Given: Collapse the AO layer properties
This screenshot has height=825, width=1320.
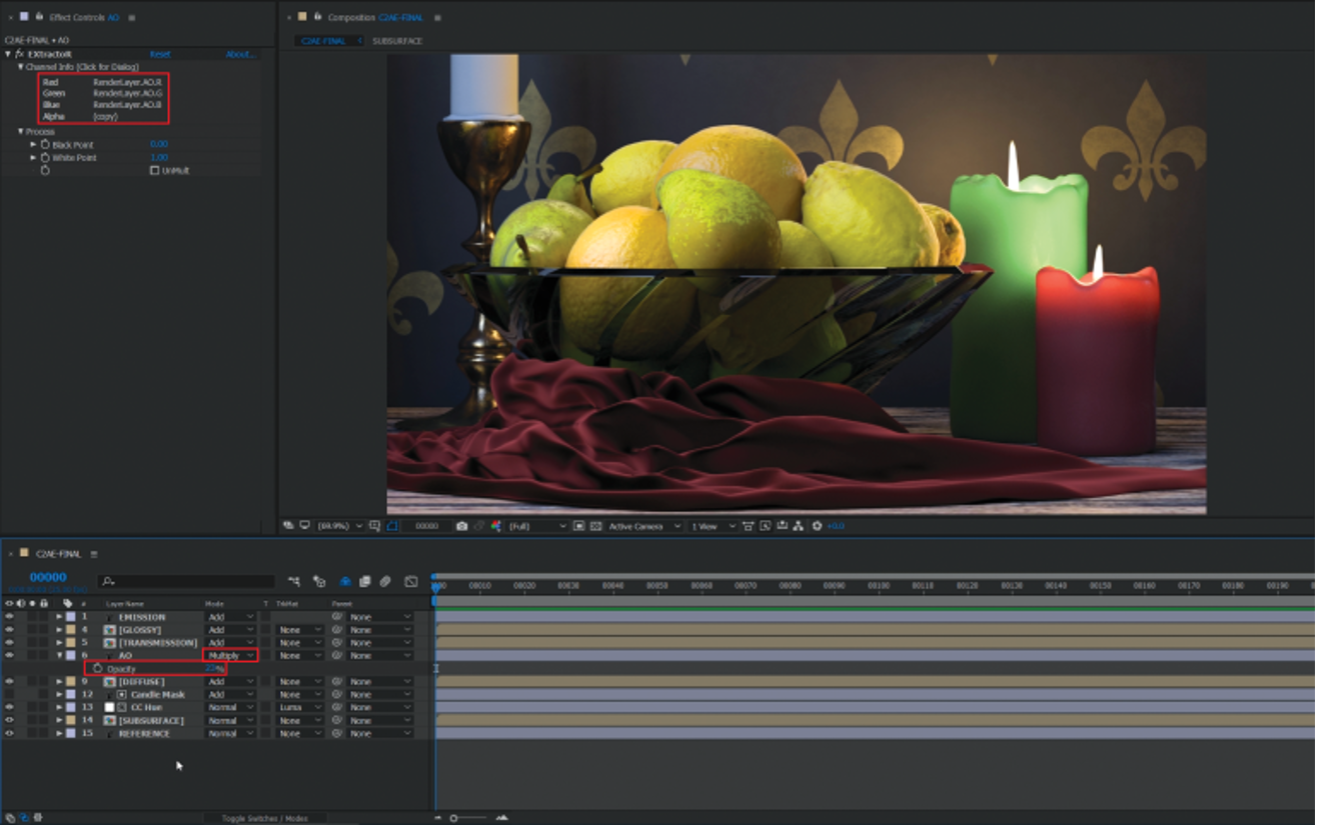Looking at the screenshot, I should pyautogui.click(x=59, y=655).
